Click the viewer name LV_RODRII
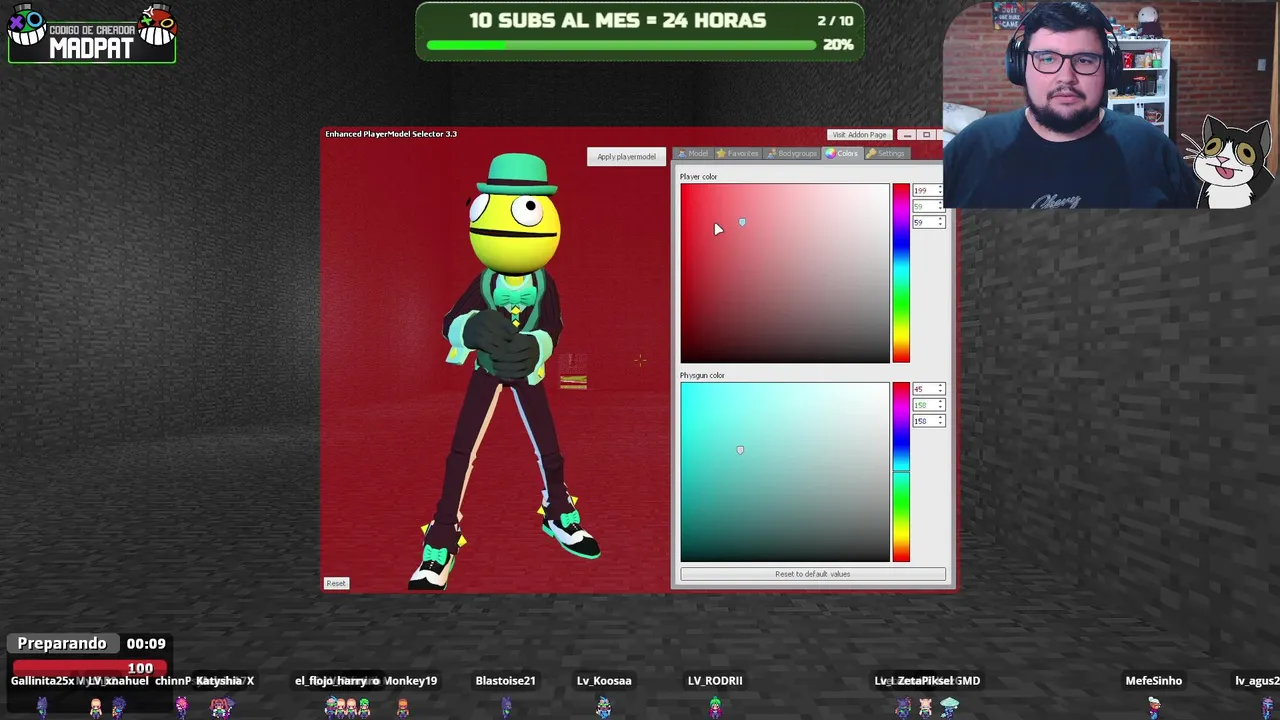This screenshot has width=1280, height=720. 715,681
